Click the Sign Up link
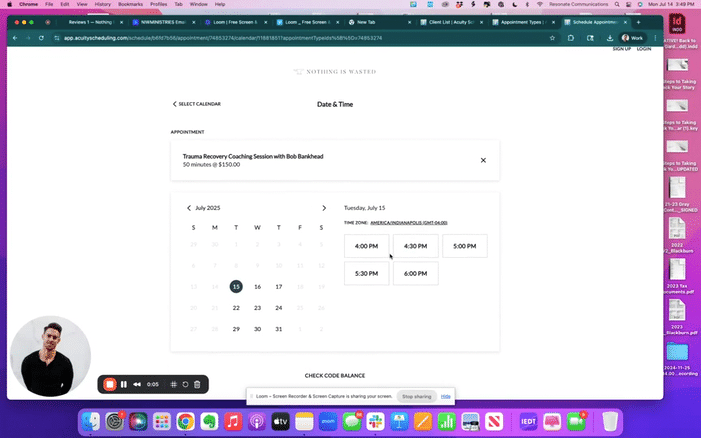 pos(621,49)
